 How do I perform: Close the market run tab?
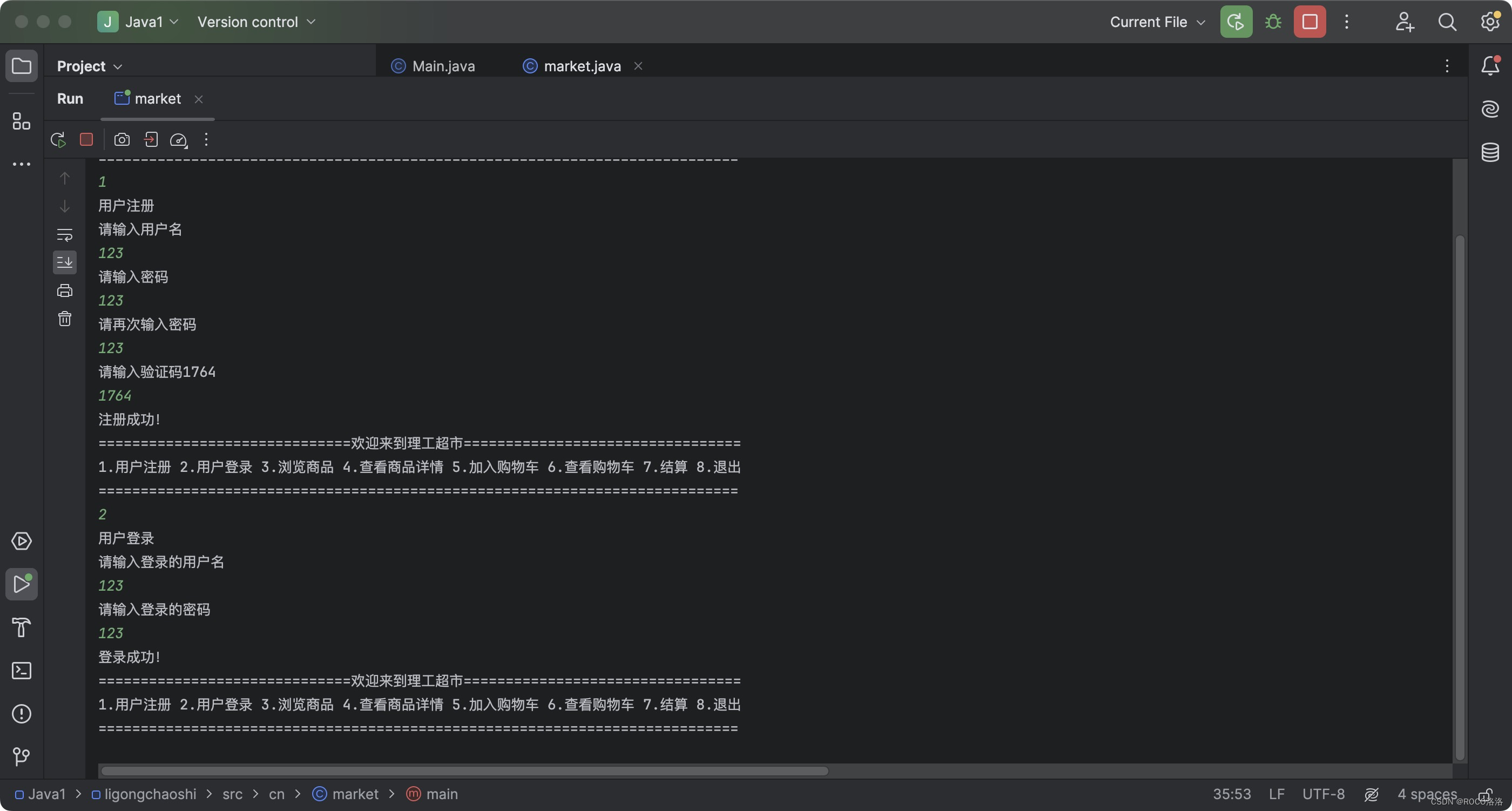tap(198, 99)
